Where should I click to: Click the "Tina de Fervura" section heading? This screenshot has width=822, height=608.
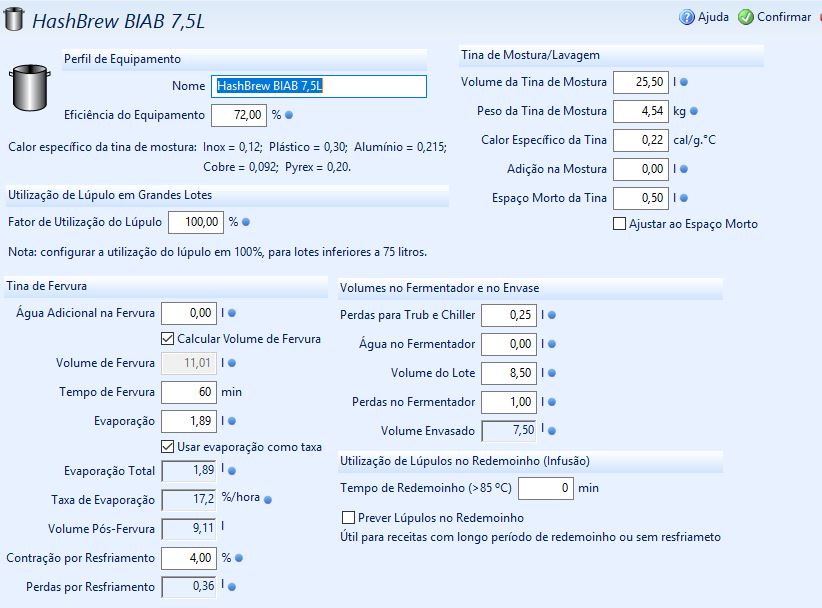pyautogui.click(x=47, y=286)
